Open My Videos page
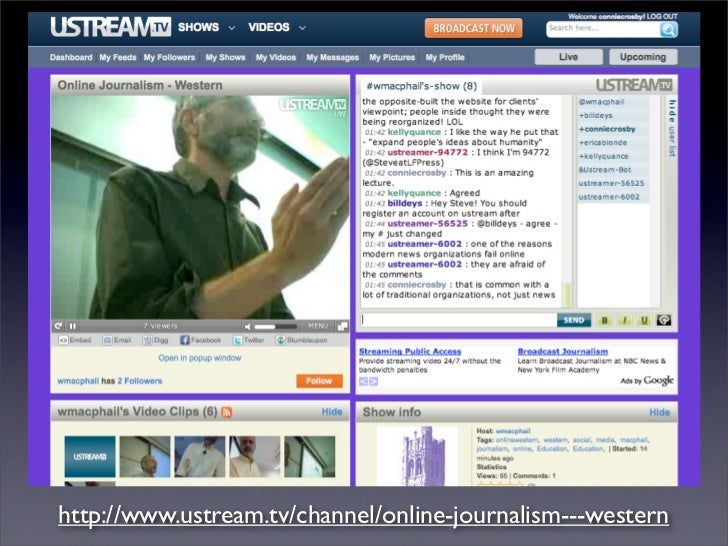 pyautogui.click(x=276, y=58)
